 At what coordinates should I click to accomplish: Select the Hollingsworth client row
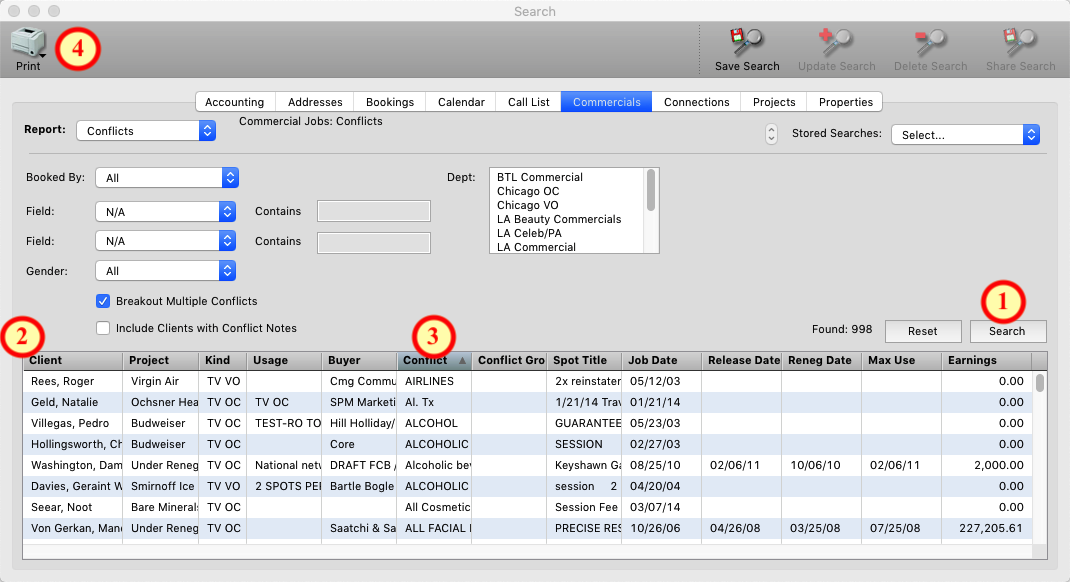point(527,444)
